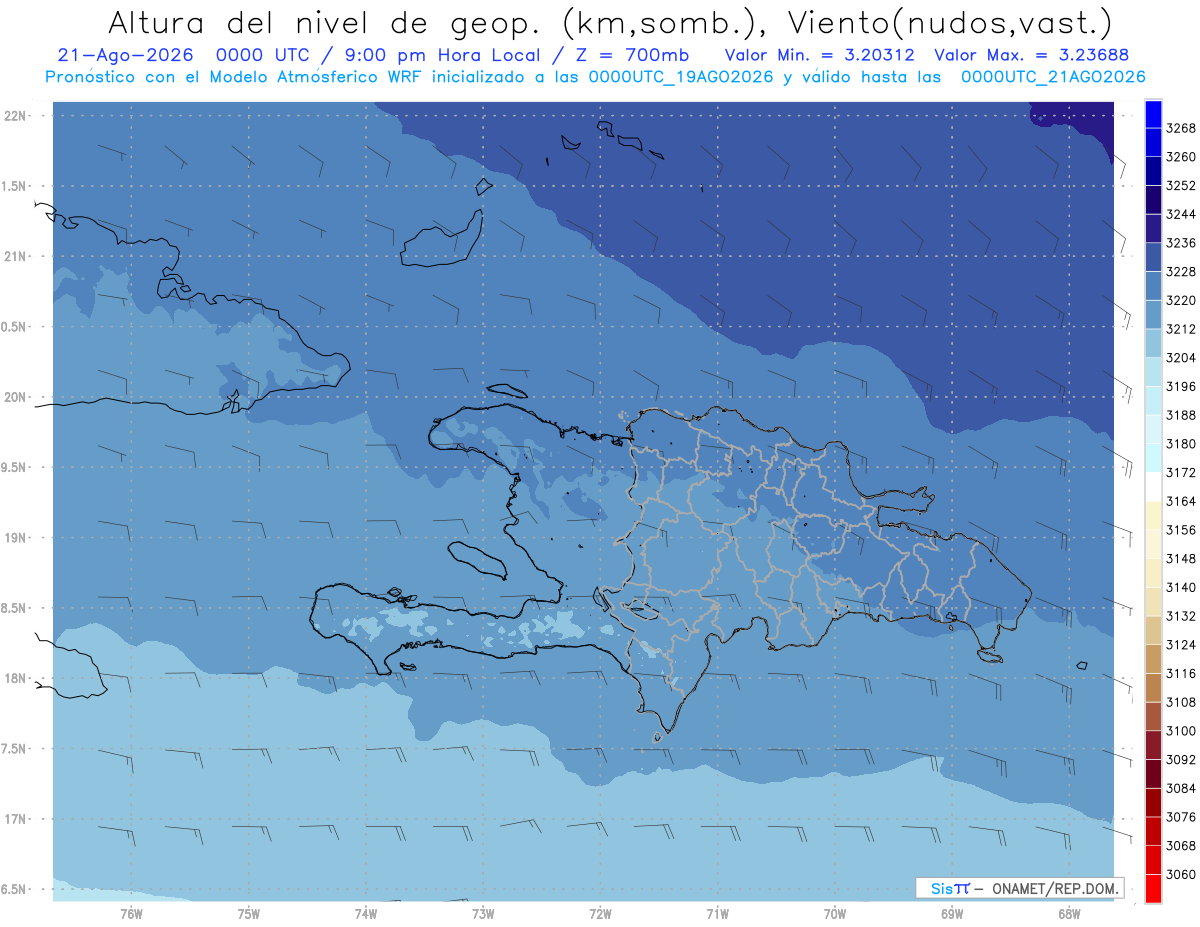The height and width of the screenshot is (927, 1200).
Task: Click the latitude label '22N'
Action: pos(16,115)
